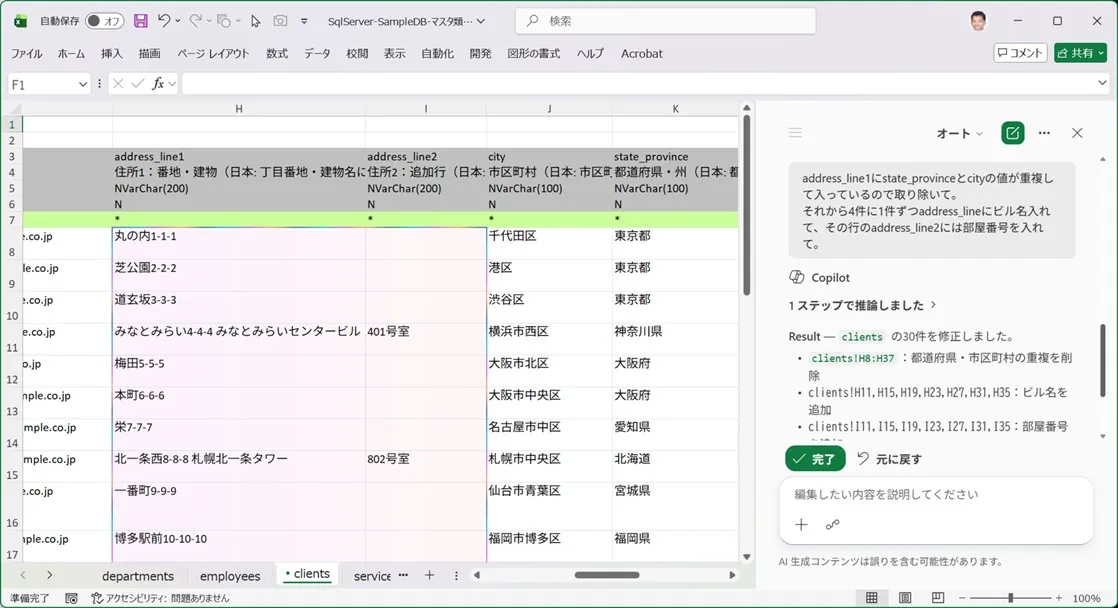Click the コメント button
This screenshot has height=608, width=1118.
pos(1020,53)
